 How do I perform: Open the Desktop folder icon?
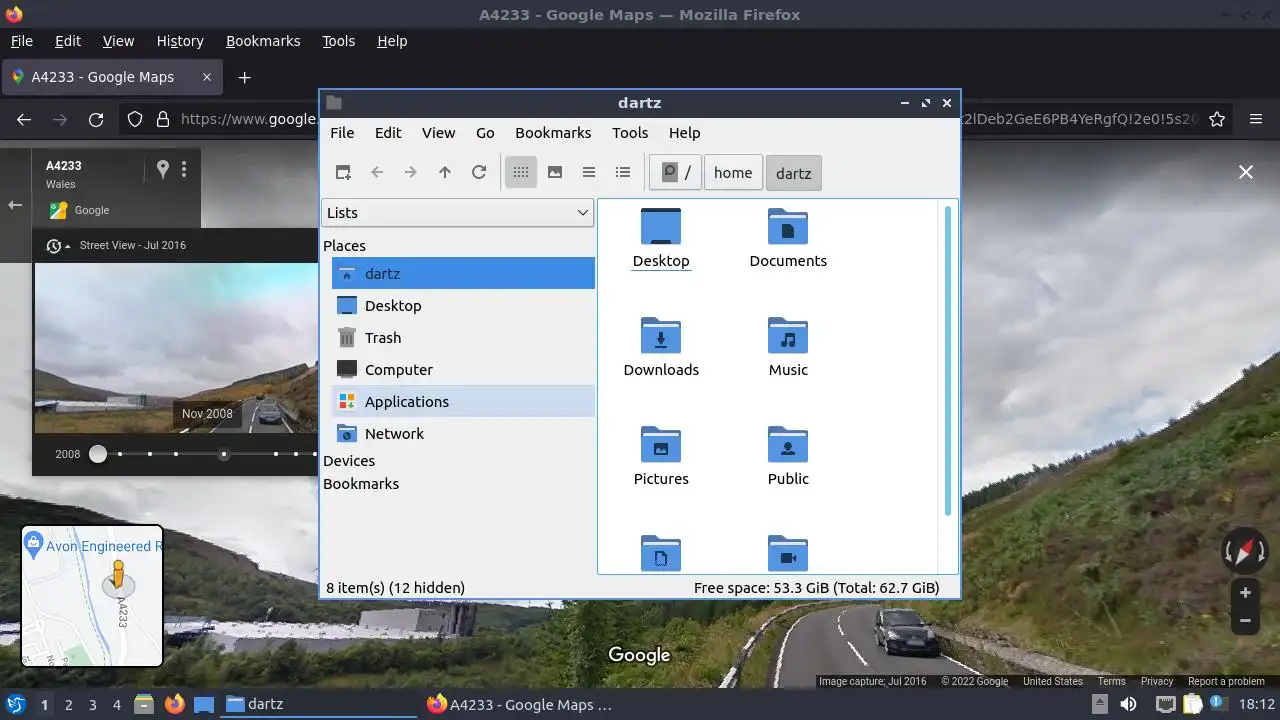click(661, 238)
